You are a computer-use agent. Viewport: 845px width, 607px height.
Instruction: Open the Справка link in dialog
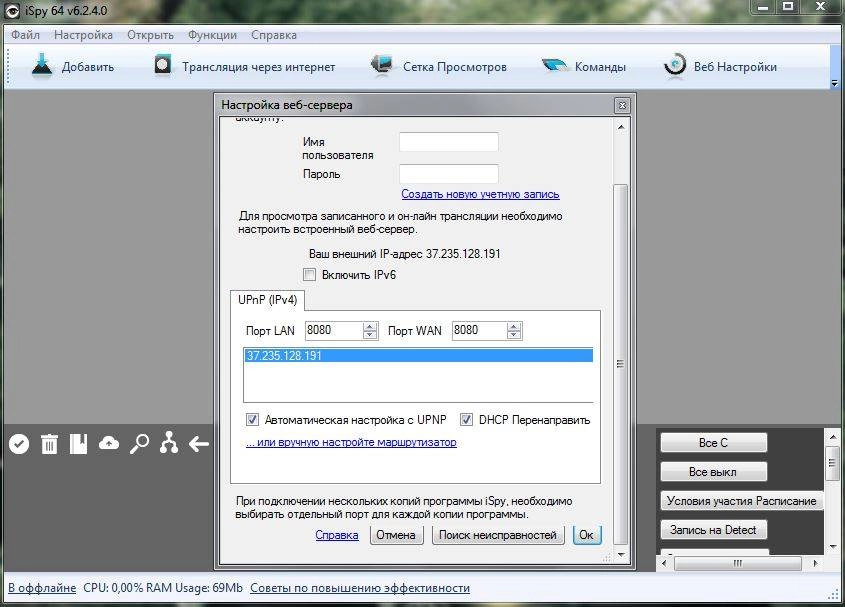[337, 535]
